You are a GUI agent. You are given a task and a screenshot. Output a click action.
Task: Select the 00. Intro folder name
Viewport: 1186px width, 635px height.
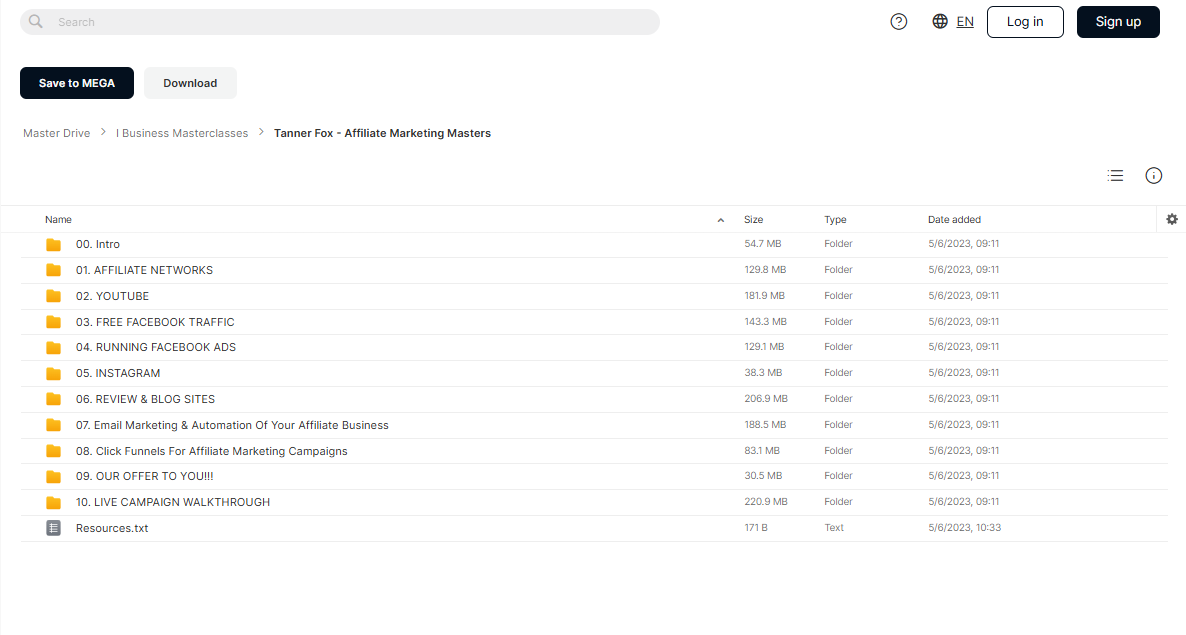(98, 244)
